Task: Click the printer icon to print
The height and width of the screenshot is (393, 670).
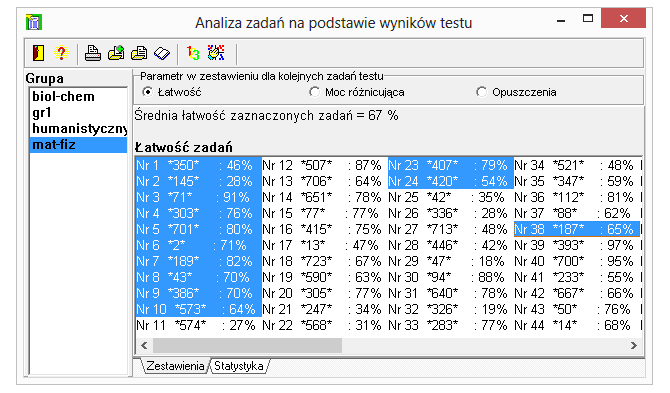Action: (x=92, y=53)
